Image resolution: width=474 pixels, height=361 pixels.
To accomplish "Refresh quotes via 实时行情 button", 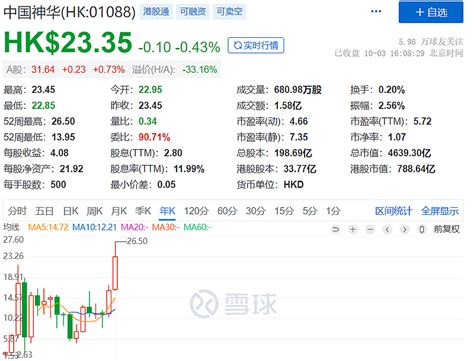I will pyautogui.click(x=256, y=45).
